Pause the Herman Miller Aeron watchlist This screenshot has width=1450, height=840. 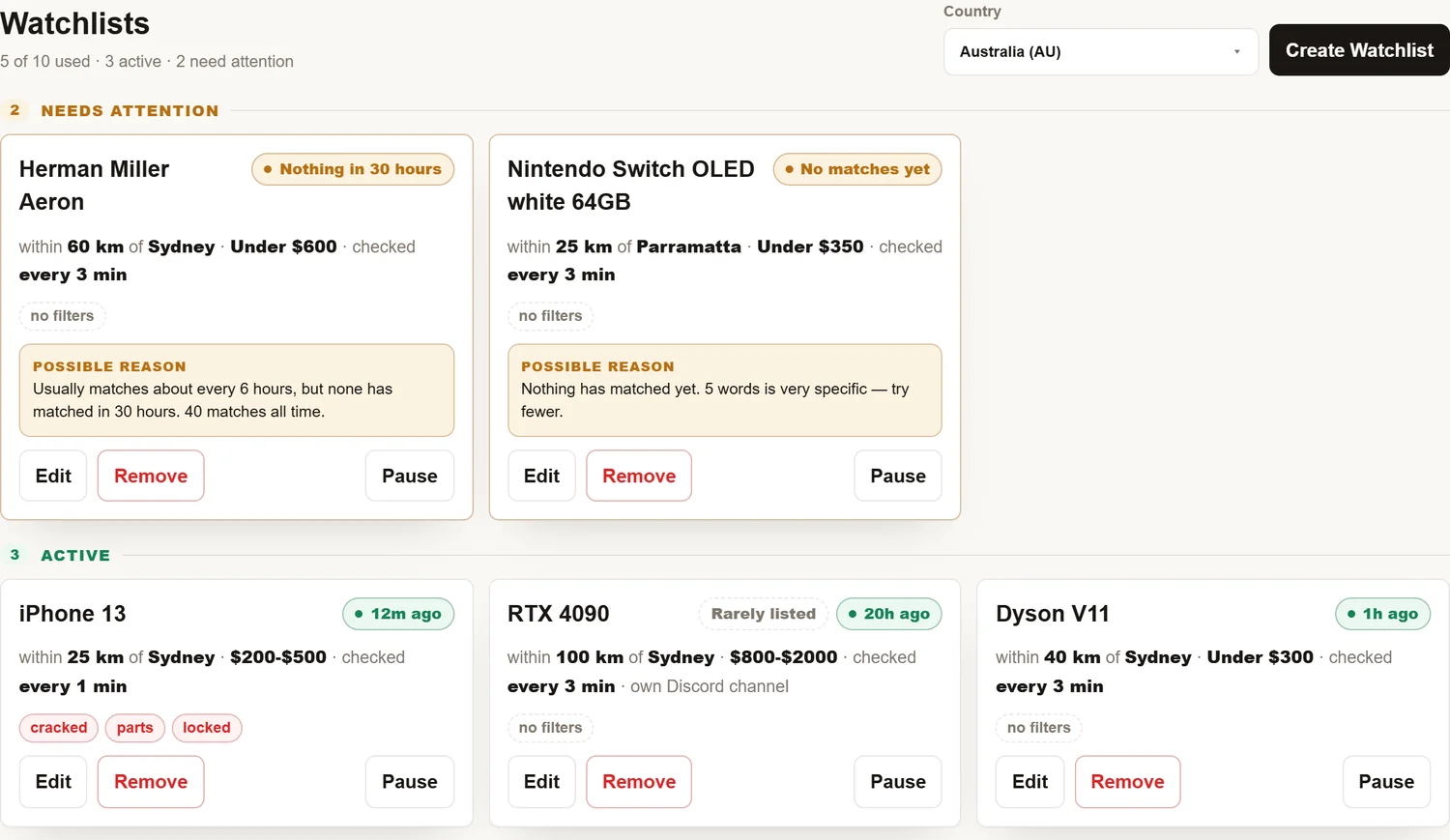click(x=410, y=476)
